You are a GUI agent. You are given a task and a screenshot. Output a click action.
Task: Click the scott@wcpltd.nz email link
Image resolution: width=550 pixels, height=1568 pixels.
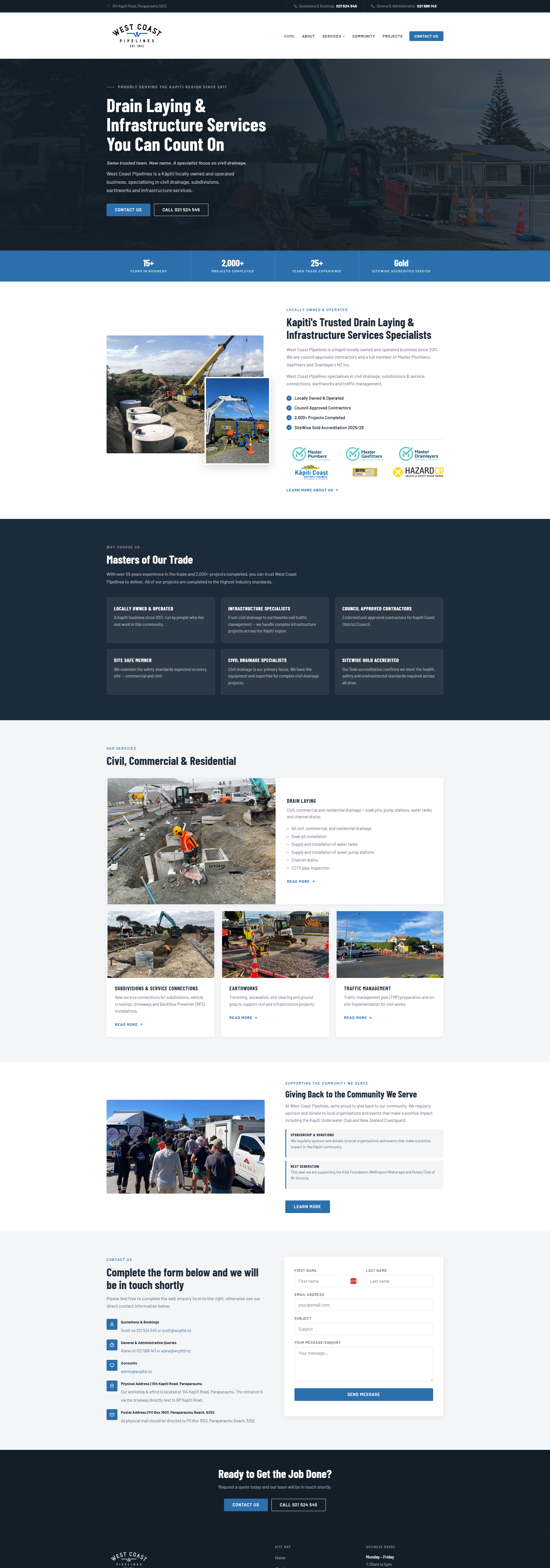[176, 1331]
